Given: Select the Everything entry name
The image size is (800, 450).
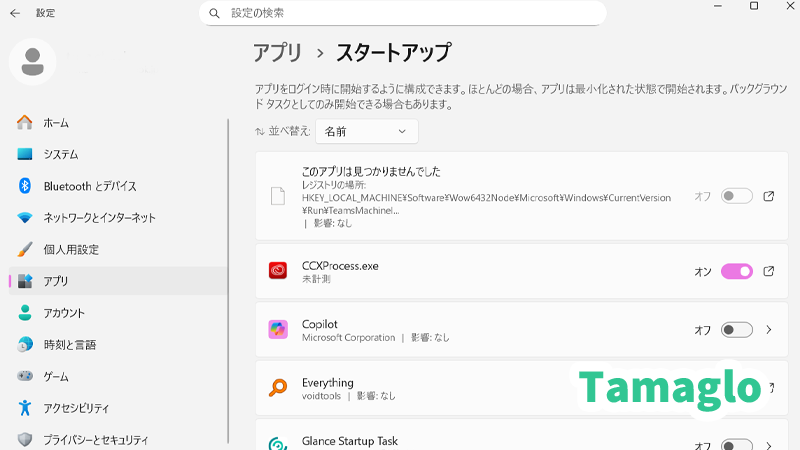Looking at the screenshot, I should 328,383.
